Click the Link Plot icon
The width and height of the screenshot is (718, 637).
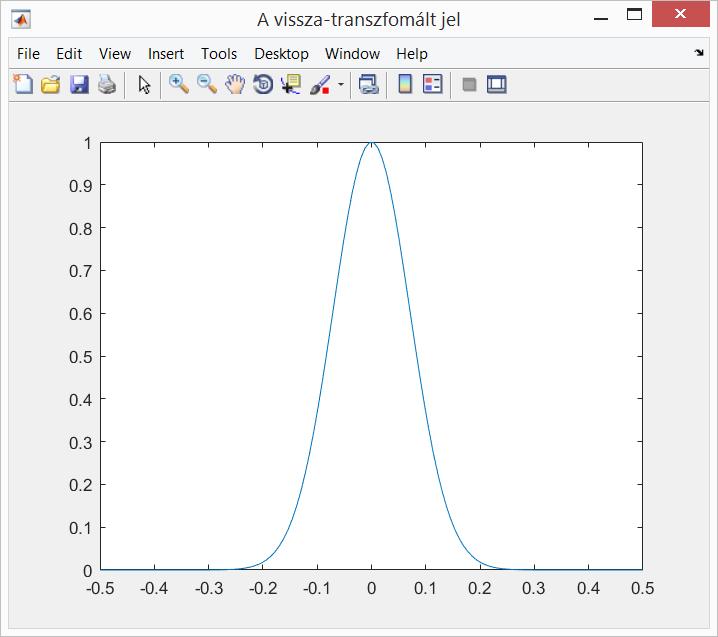369,85
